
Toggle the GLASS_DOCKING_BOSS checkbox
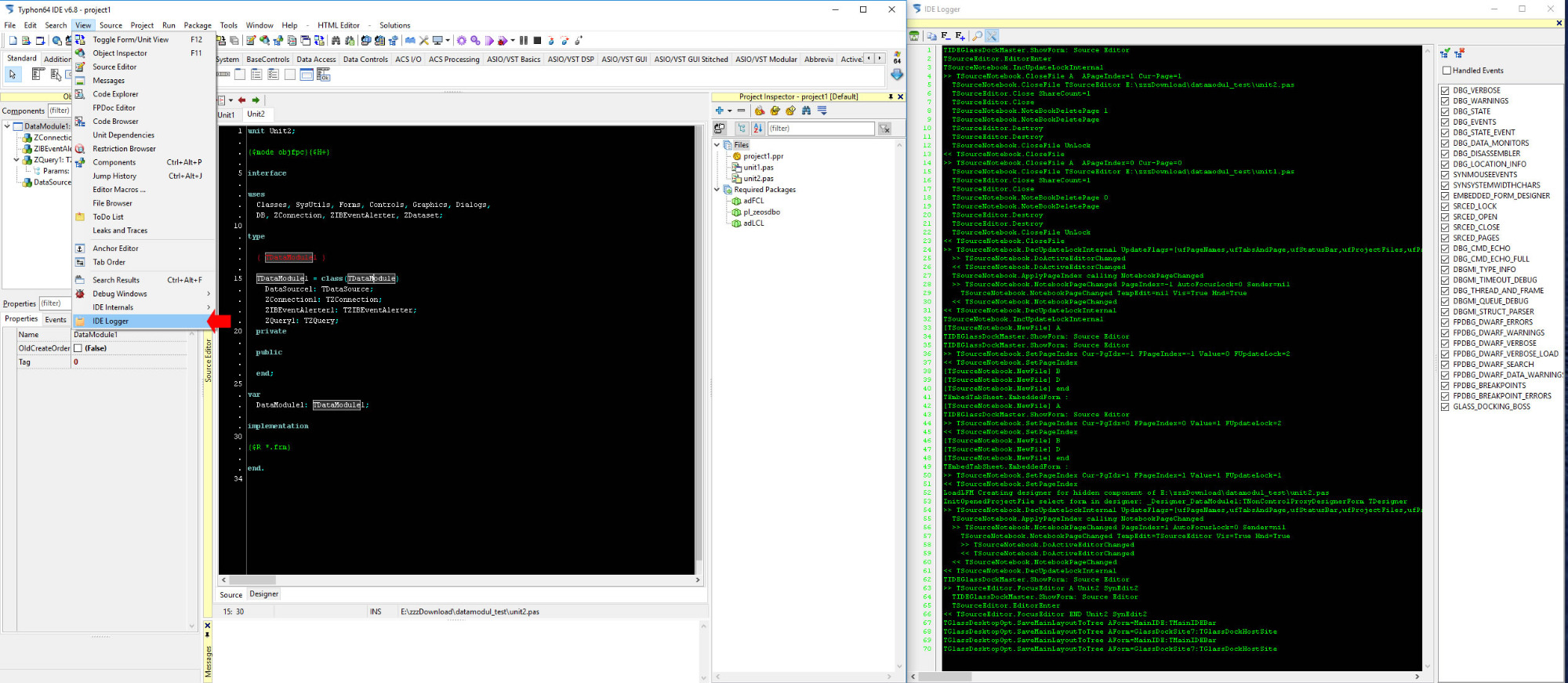coord(1445,407)
